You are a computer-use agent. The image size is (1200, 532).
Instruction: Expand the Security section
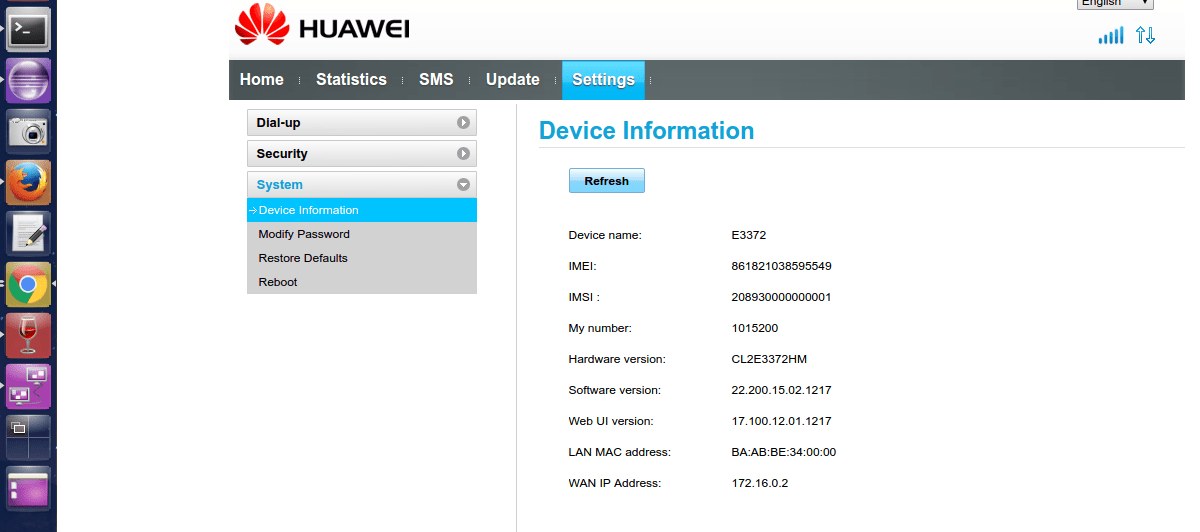click(362, 153)
